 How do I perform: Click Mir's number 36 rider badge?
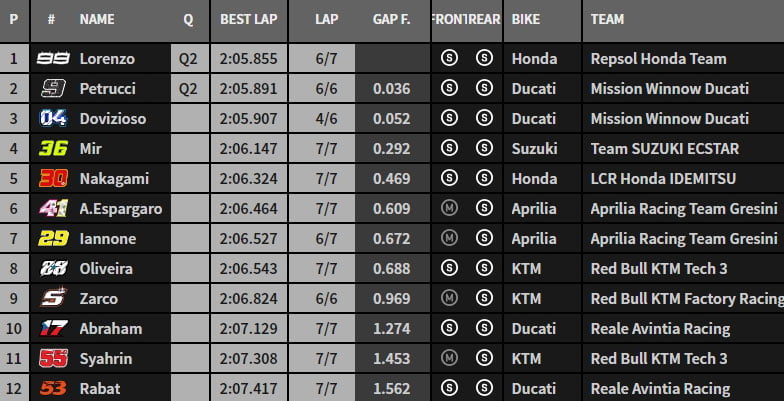(x=52, y=149)
